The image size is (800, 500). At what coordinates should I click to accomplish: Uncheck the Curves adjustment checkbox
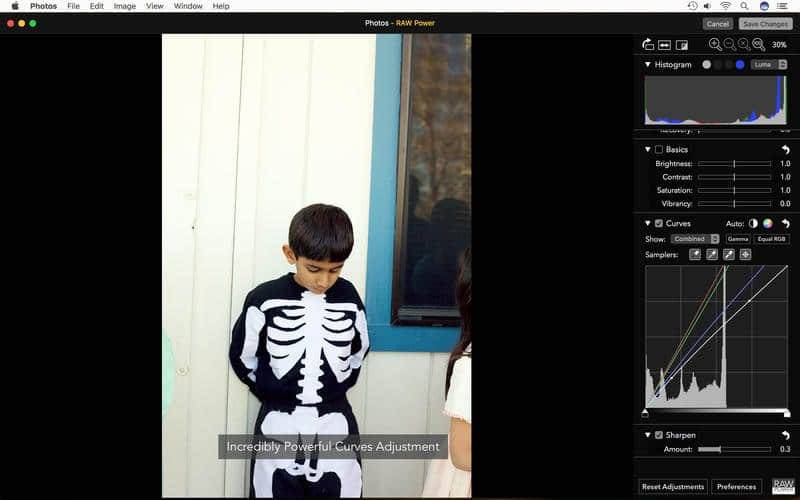(x=659, y=223)
